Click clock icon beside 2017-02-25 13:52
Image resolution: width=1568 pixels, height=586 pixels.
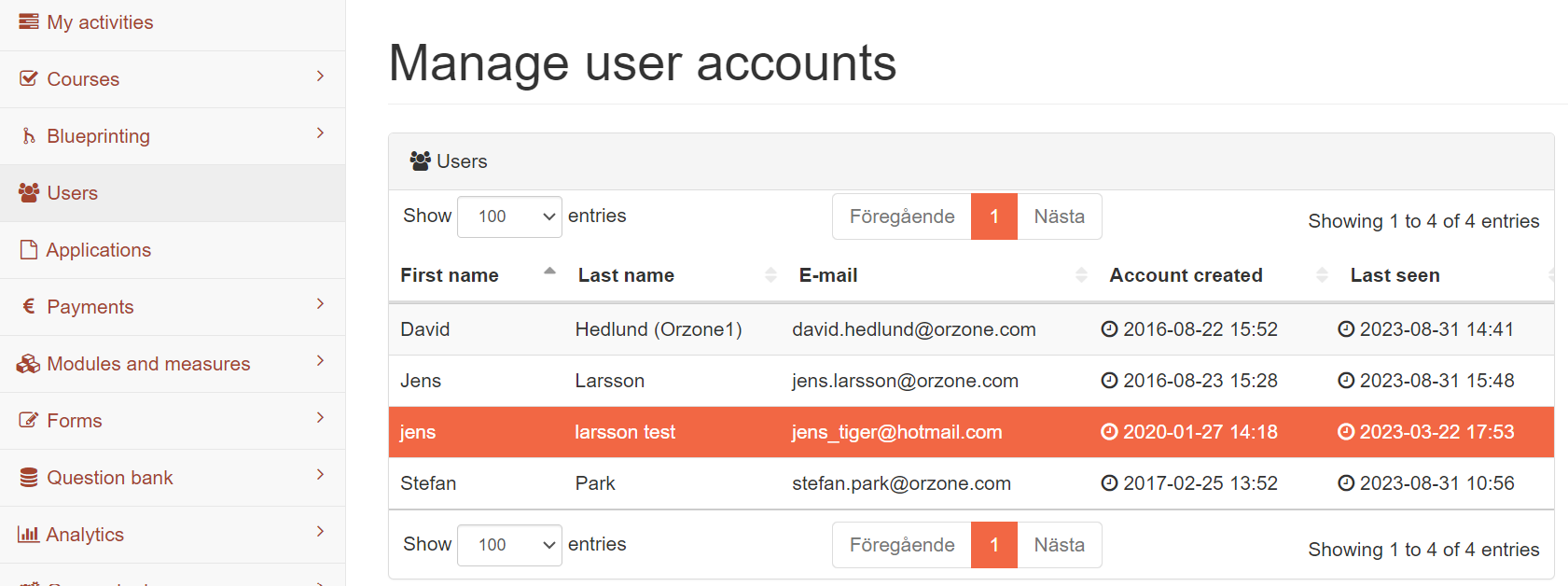click(1109, 482)
